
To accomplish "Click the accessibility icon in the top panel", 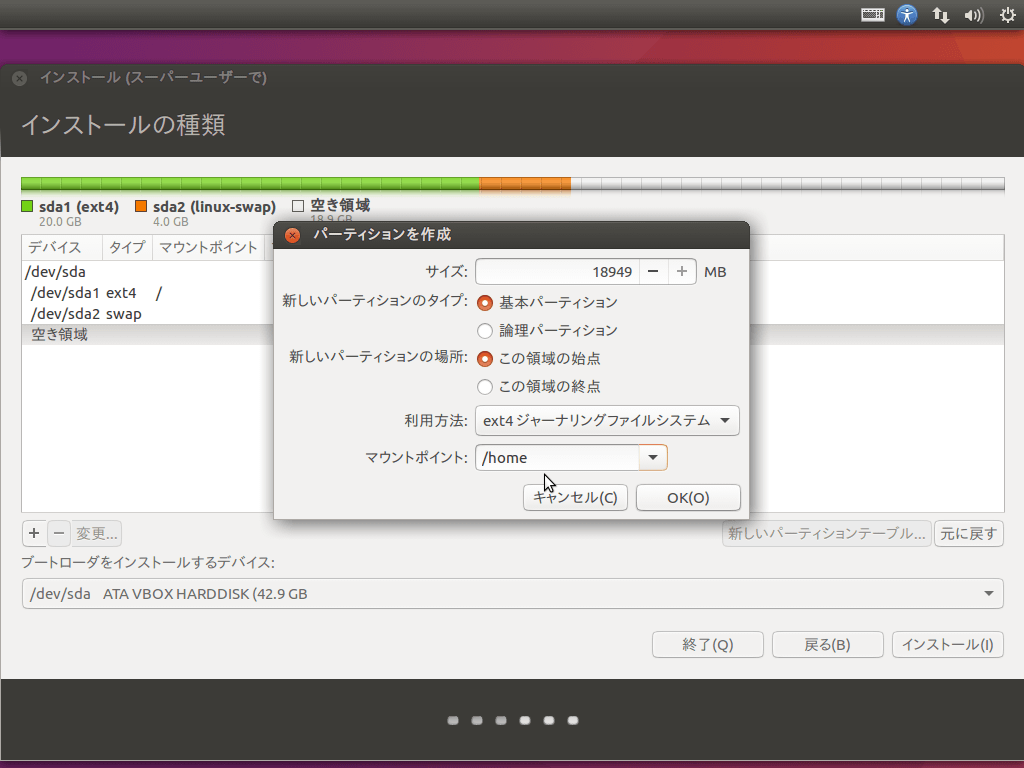I will 906,14.
